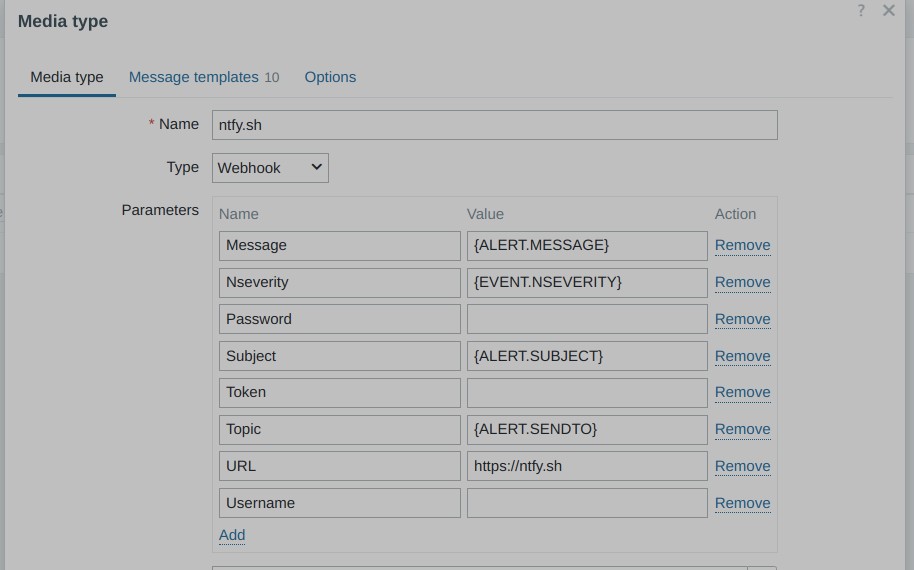Click the {ALERT.SENDTO} value field
The image size is (914, 570).
587,430
